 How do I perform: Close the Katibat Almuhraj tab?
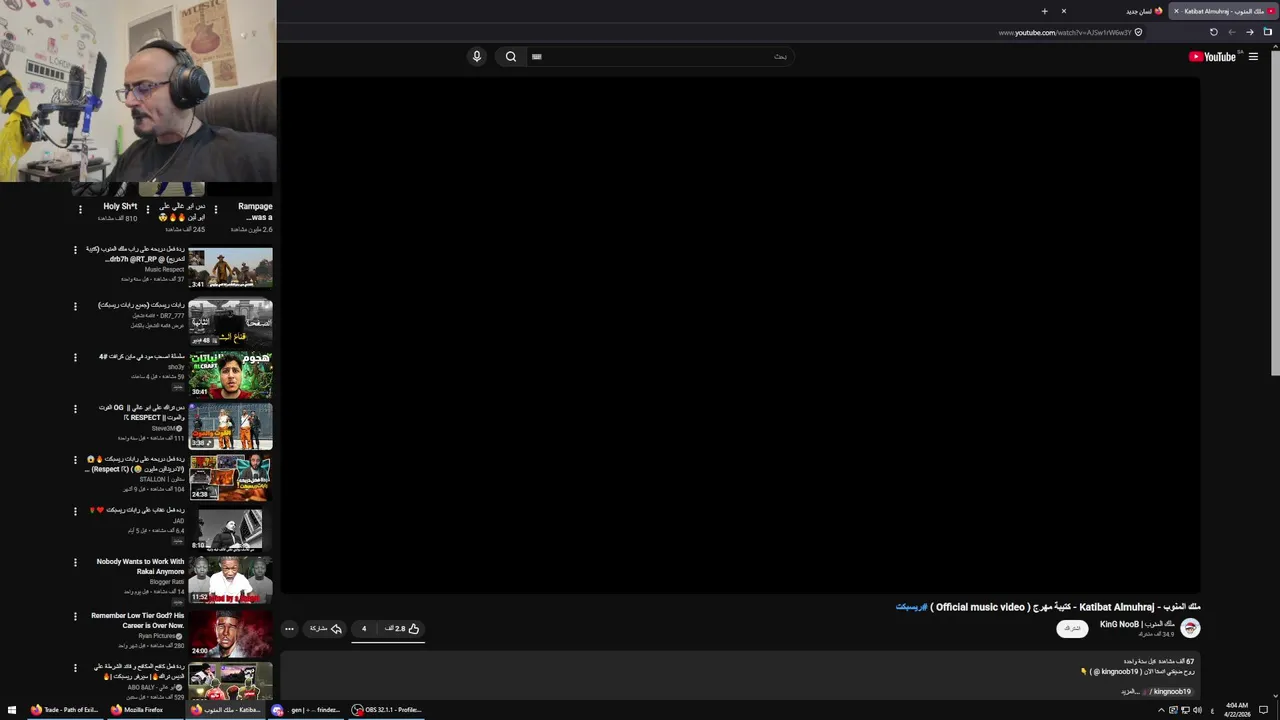tap(1176, 11)
